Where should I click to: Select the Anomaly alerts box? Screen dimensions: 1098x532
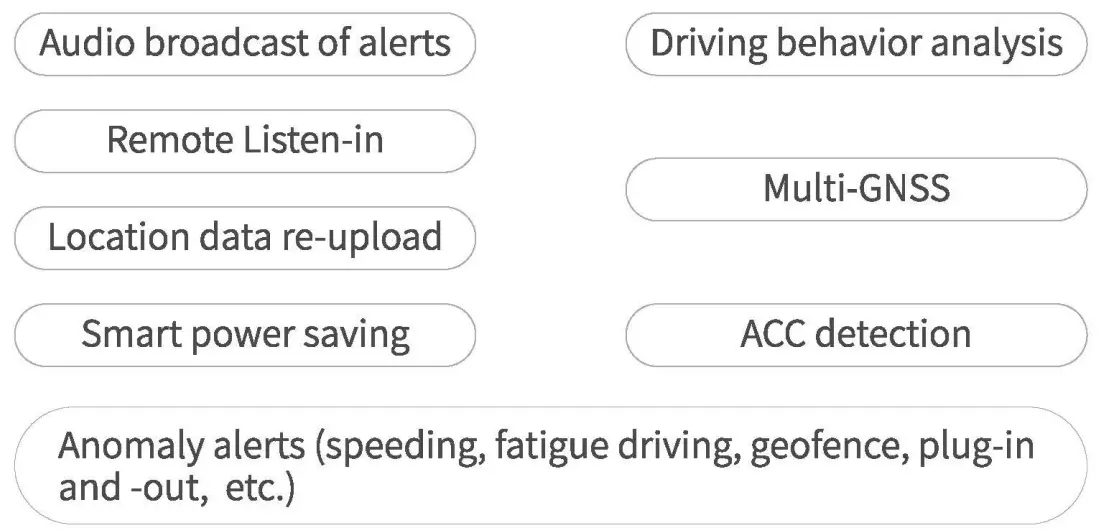[x=550, y=465]
